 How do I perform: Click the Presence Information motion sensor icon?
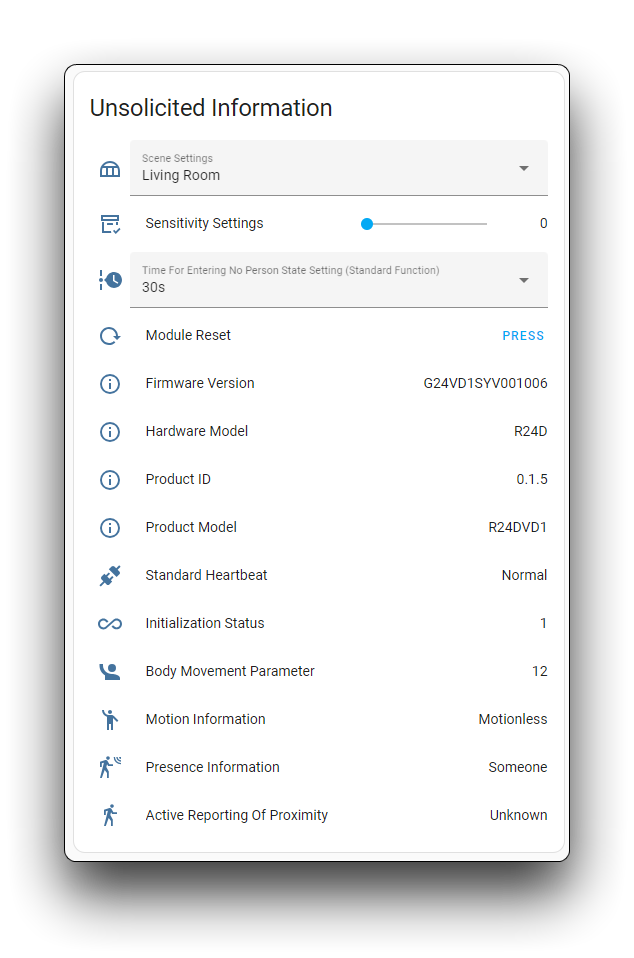point(110,768)
